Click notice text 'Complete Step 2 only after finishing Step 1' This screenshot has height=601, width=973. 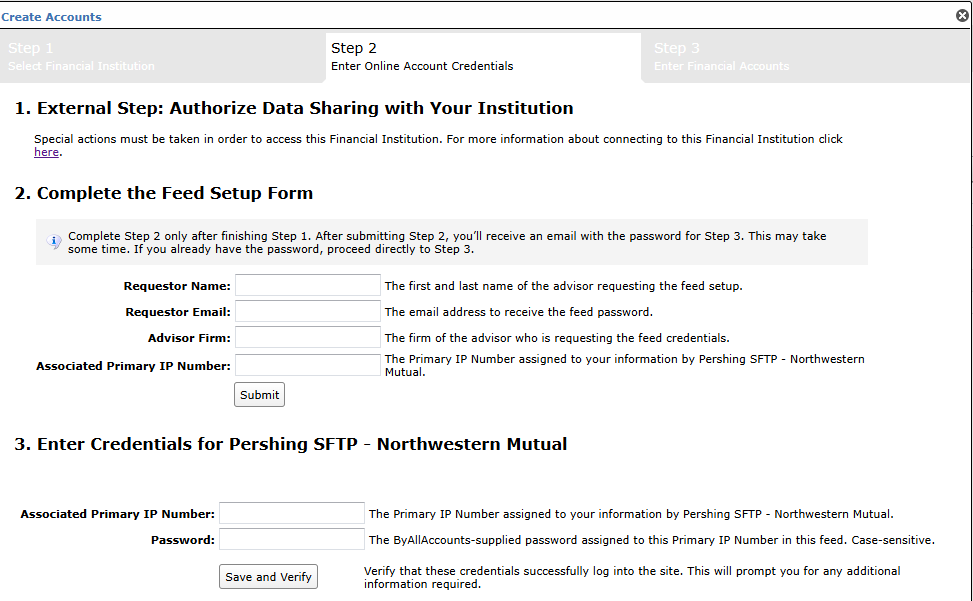click(x=447, y=243)
